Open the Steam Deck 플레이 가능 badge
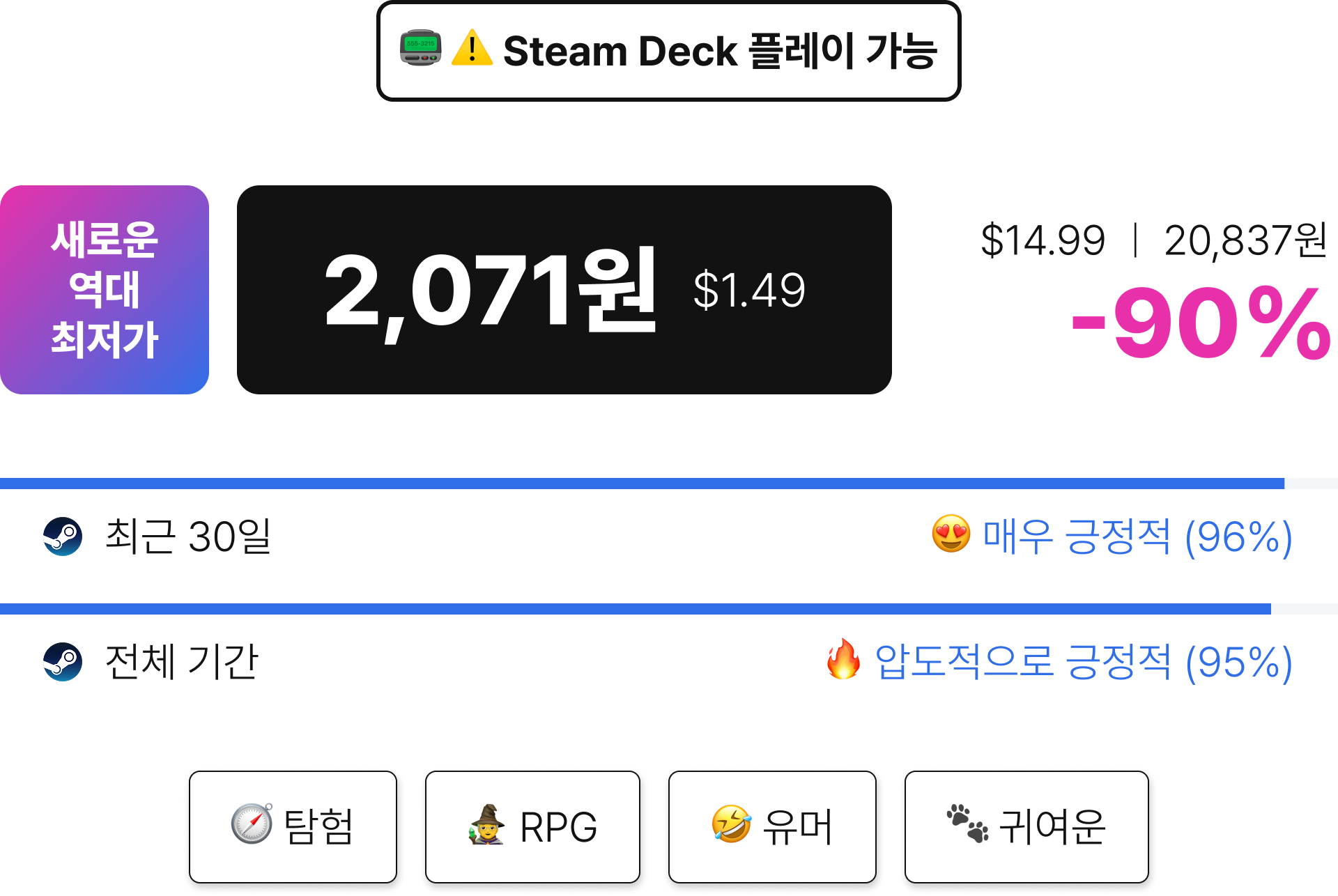Viewport: 1338px width, 896px height. click(x=668, y=51)
